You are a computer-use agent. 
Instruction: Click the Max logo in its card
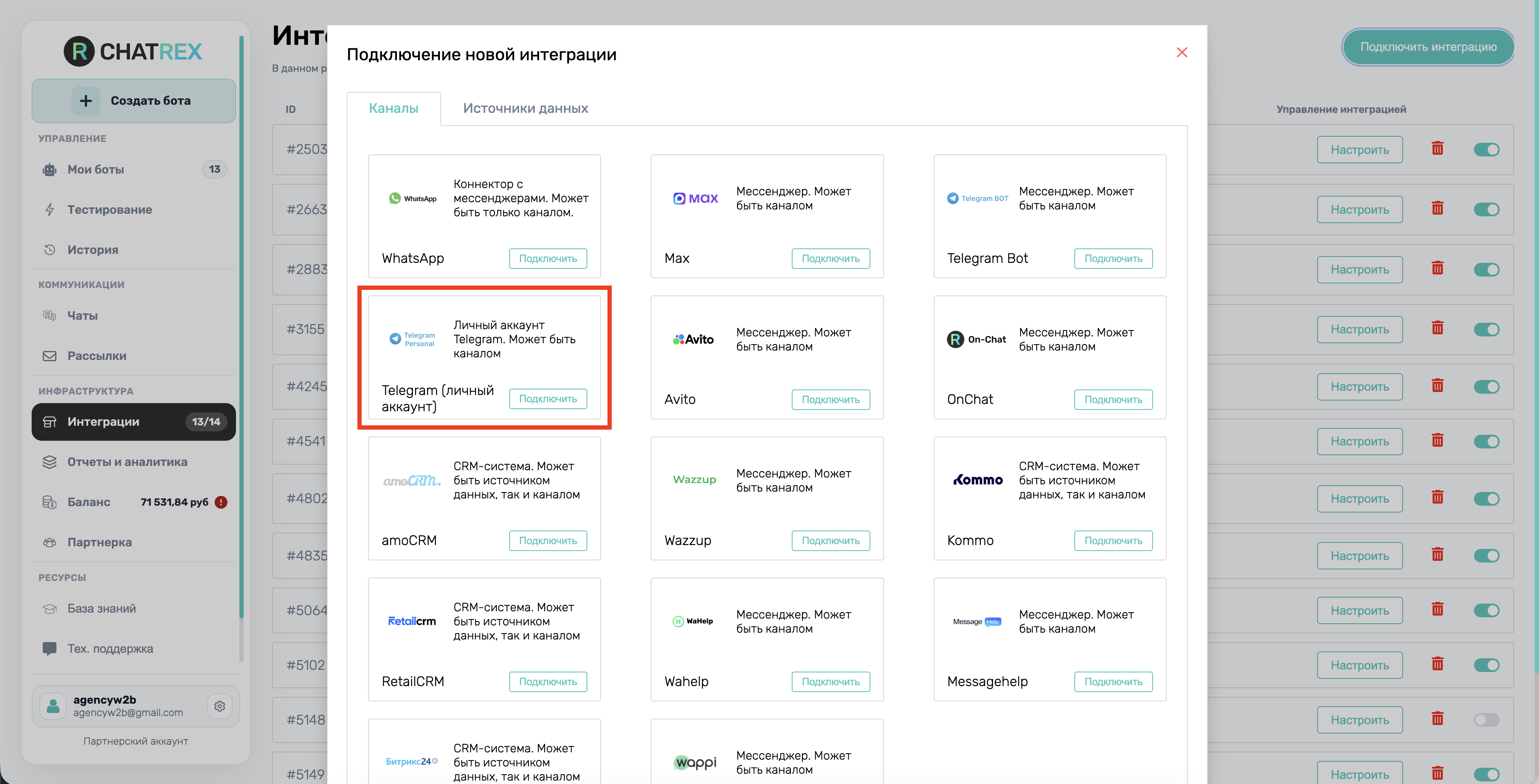[696, 198]
